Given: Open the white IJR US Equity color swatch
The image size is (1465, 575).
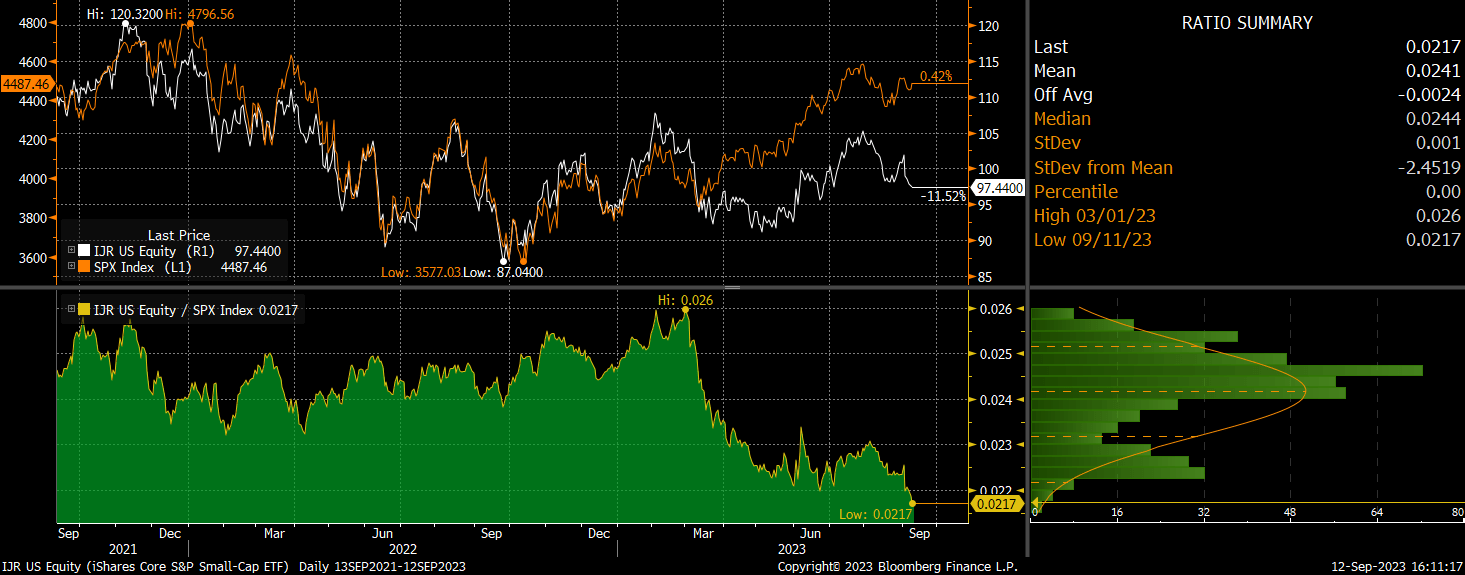Looking at the screenshot, I should point(82,251).
